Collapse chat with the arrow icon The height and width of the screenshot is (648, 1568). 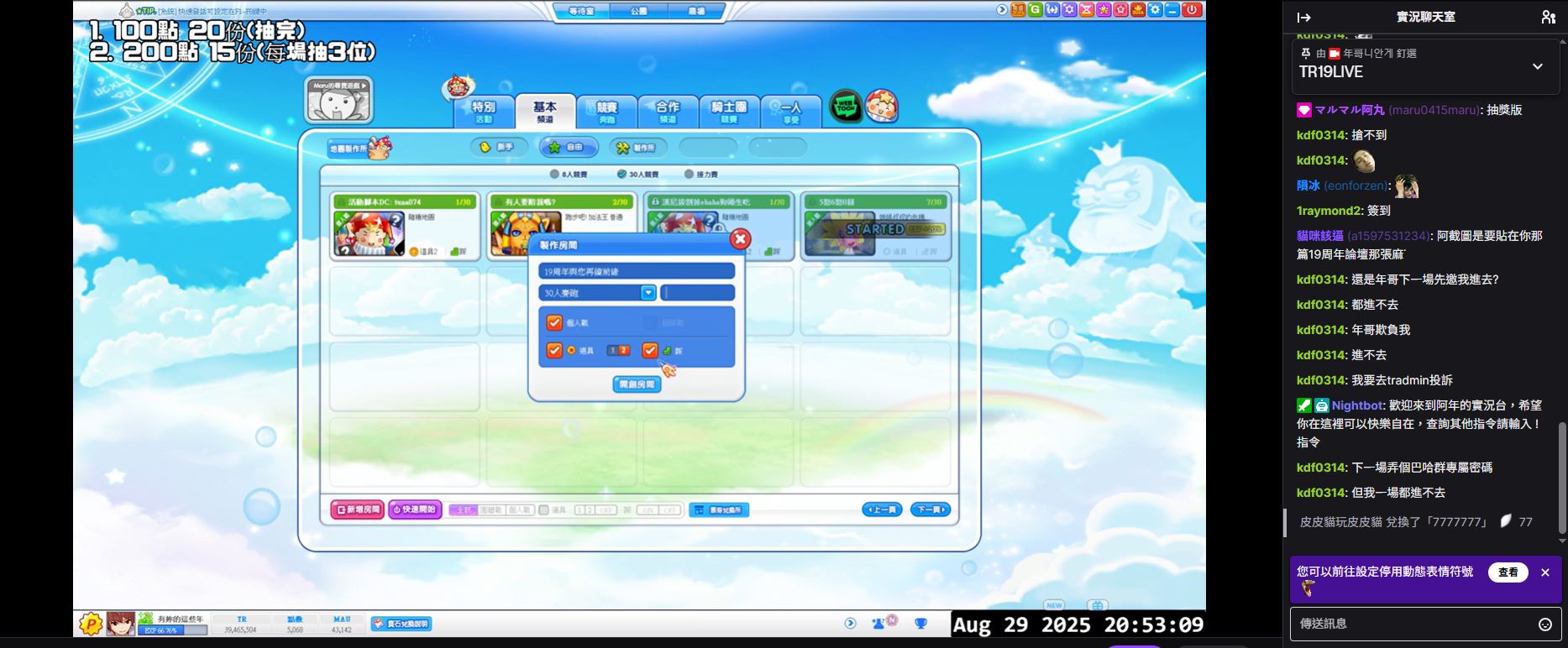click(1303, 17)
